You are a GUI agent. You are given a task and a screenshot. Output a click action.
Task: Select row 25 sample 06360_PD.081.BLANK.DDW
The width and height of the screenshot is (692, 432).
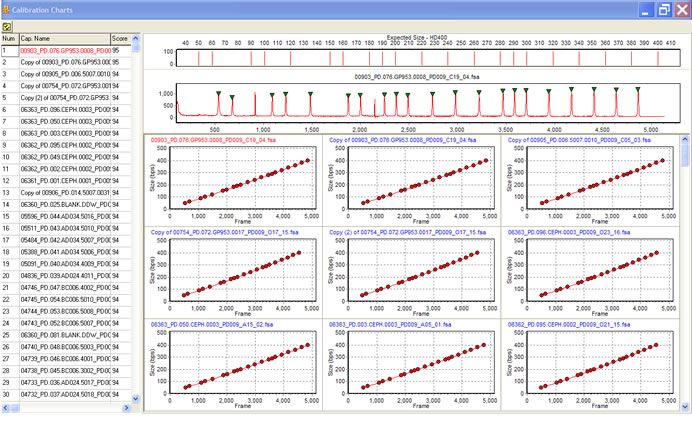click(66, 336)
